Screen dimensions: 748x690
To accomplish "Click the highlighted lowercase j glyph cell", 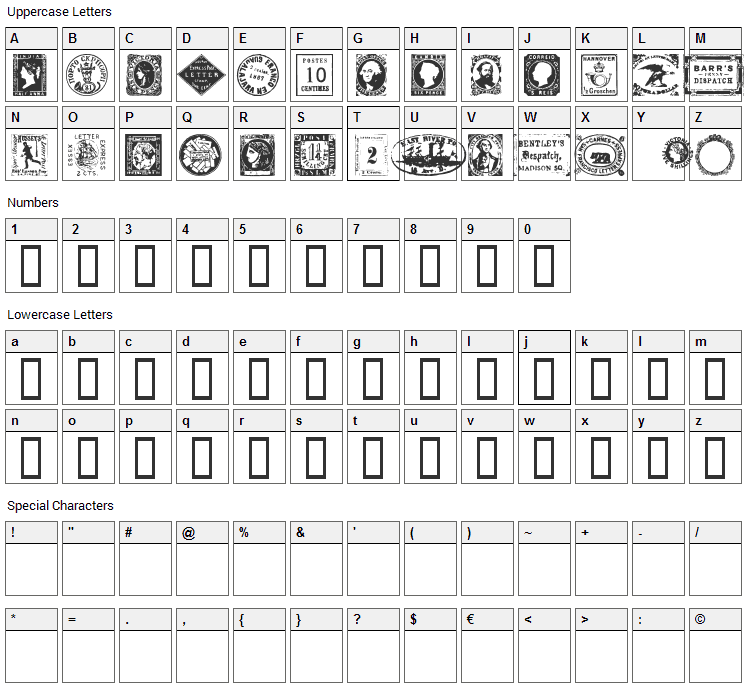I will [544, 367].
